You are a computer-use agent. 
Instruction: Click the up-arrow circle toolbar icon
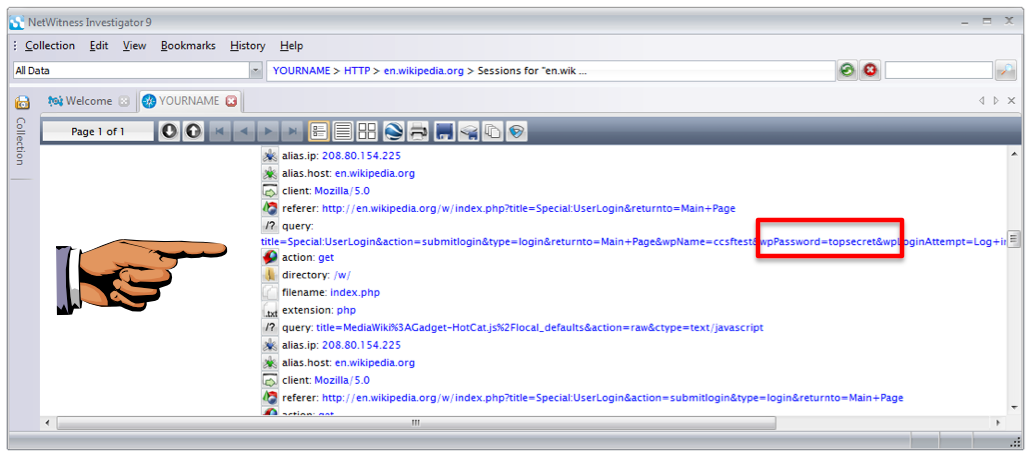click(x=192, y=132)
